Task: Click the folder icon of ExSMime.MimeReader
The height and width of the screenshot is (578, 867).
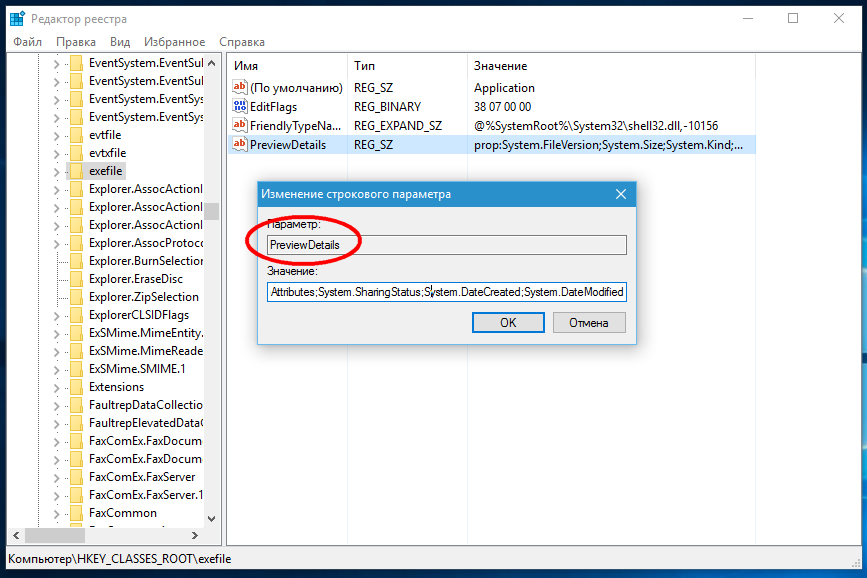Action: [77, 351]
